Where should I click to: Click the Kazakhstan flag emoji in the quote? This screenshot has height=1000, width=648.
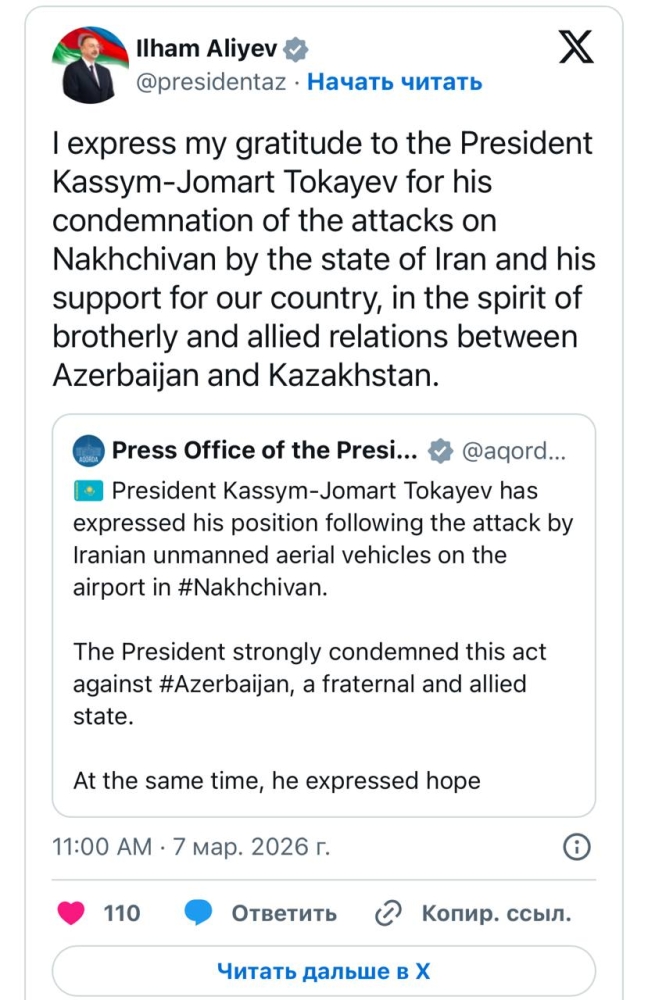pos(87,491)
